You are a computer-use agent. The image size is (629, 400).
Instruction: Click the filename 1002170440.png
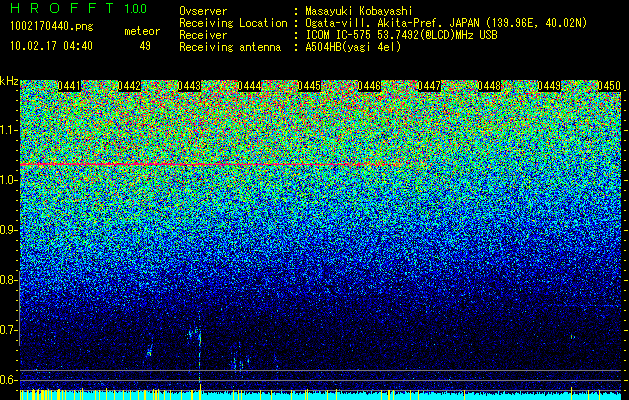tap(52, 27)
